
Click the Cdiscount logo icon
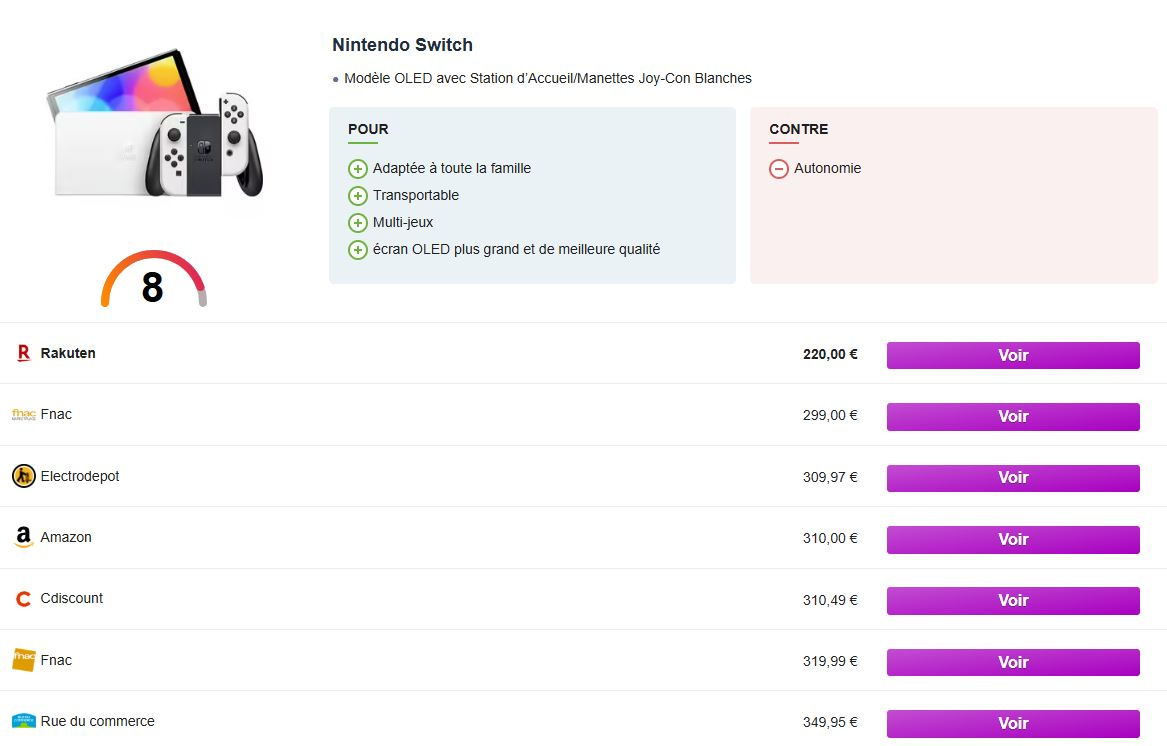click(24, 599)
